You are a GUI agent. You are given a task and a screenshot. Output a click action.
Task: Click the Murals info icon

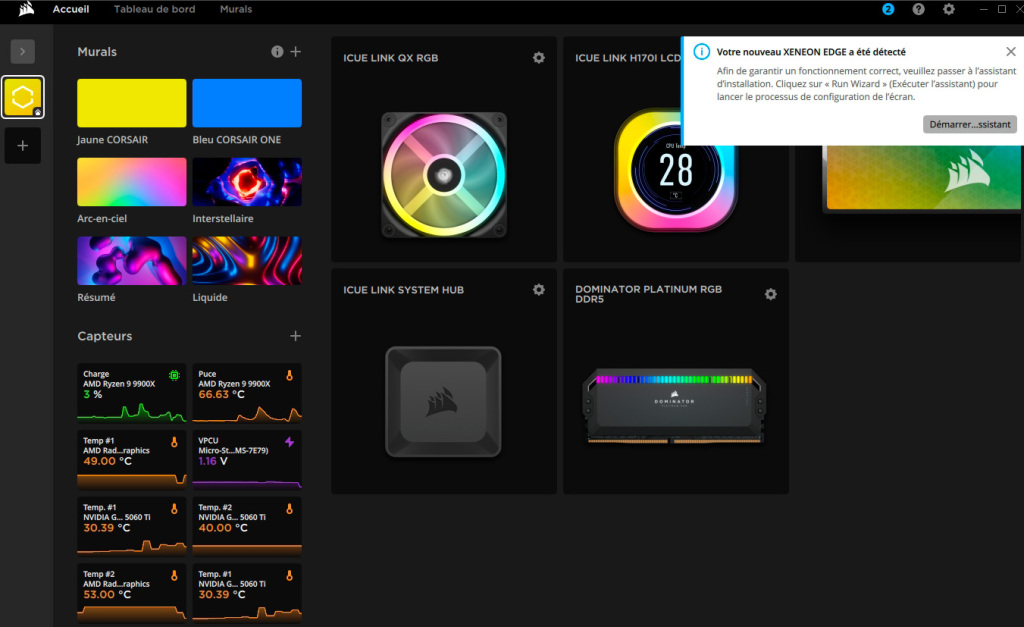coord(277,52)
